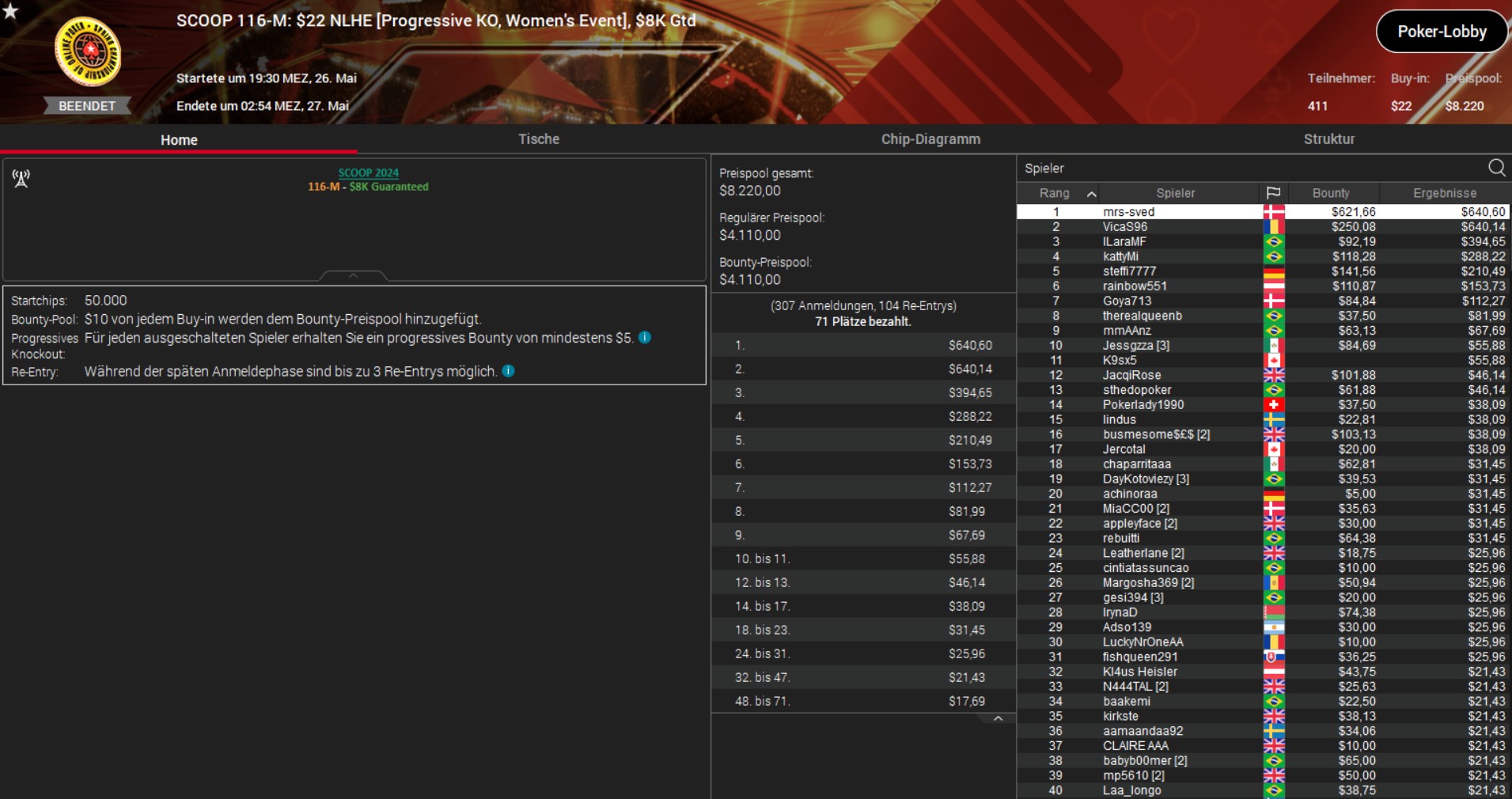Select player mrs-sved in ranking list

(1128, 212)
